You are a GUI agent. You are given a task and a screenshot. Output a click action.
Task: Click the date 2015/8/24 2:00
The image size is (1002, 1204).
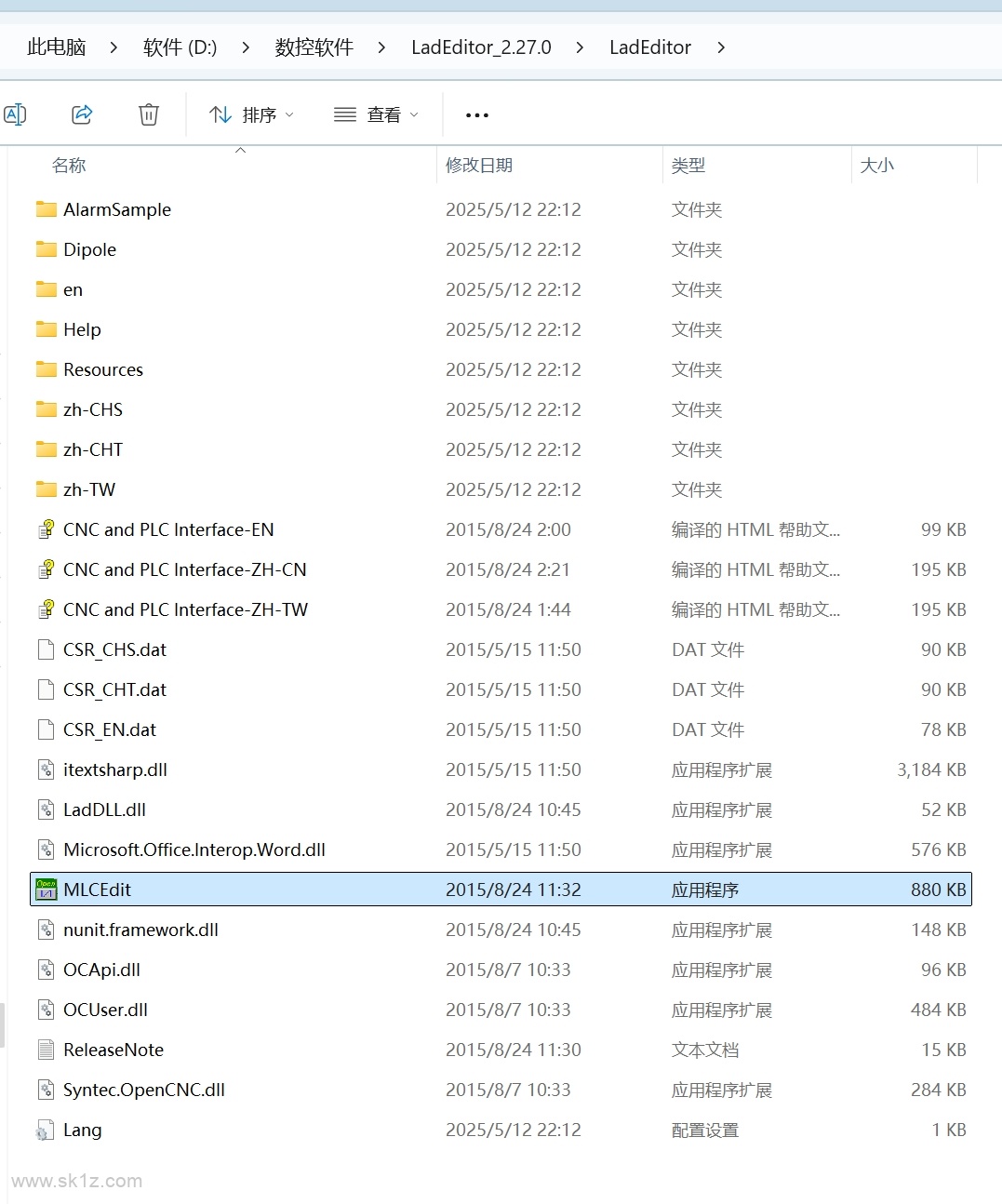(509, 529)
